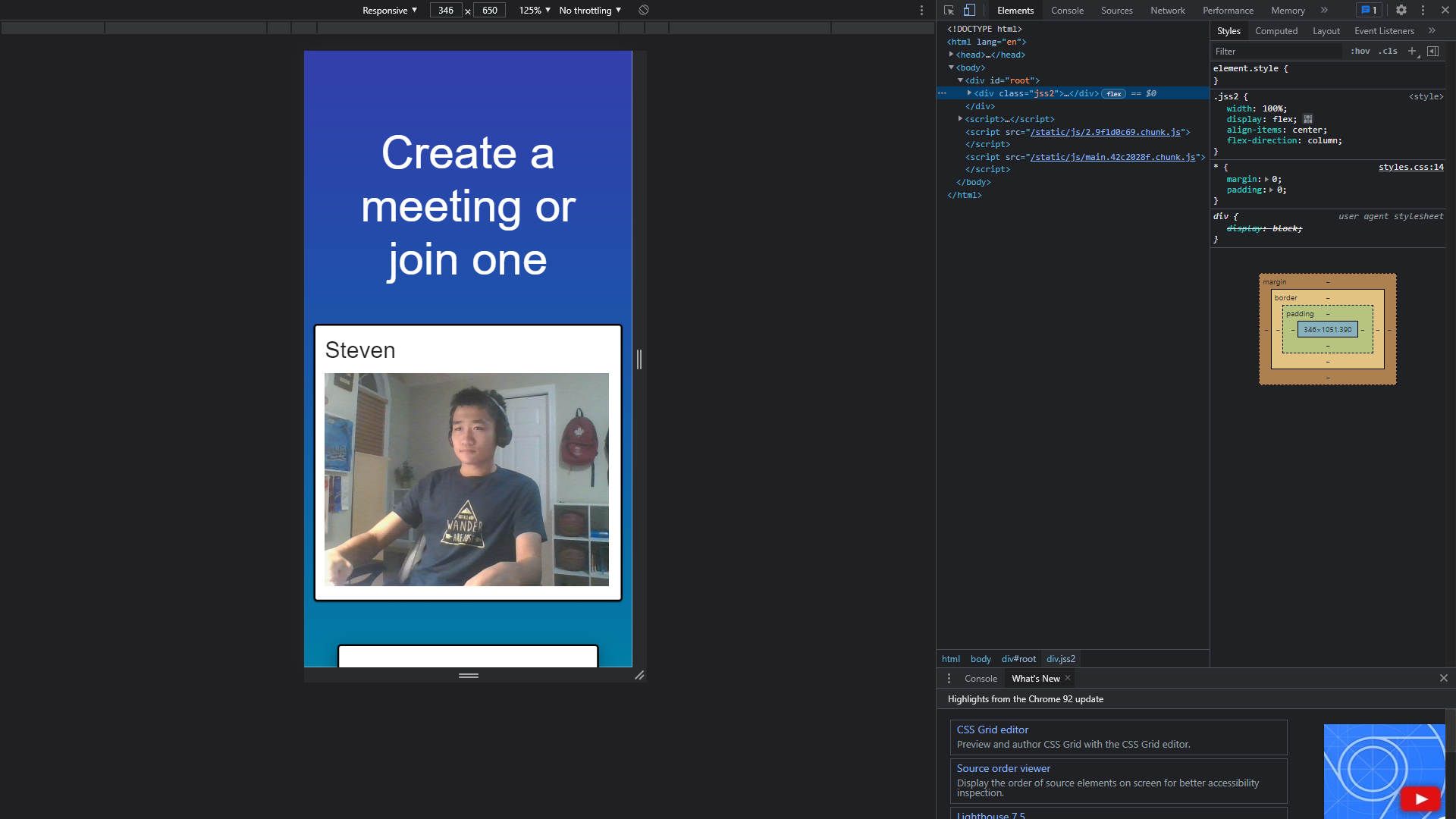Play the What's New YouTube video
Image resolution: width=1456 pixels, height=819 pixels.
point(1420,799)
